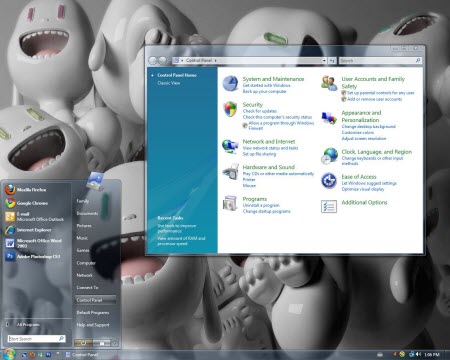This screenshot has height=360, width=450.
Task: Open Computer from Start menu
Action: click(x=86, y=263)
